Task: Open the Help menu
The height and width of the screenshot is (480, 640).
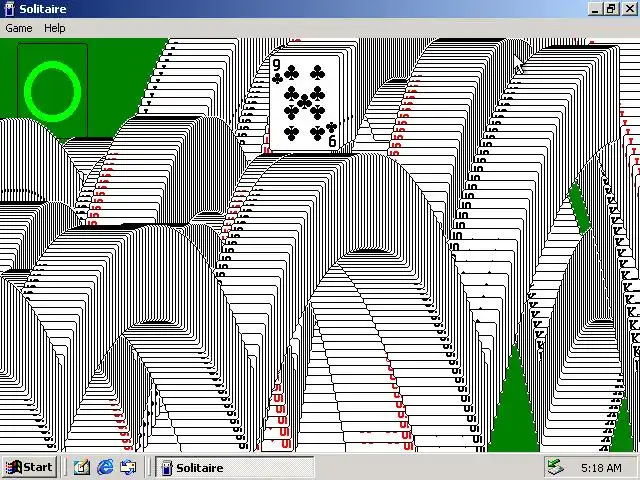Action: point(55,28)
